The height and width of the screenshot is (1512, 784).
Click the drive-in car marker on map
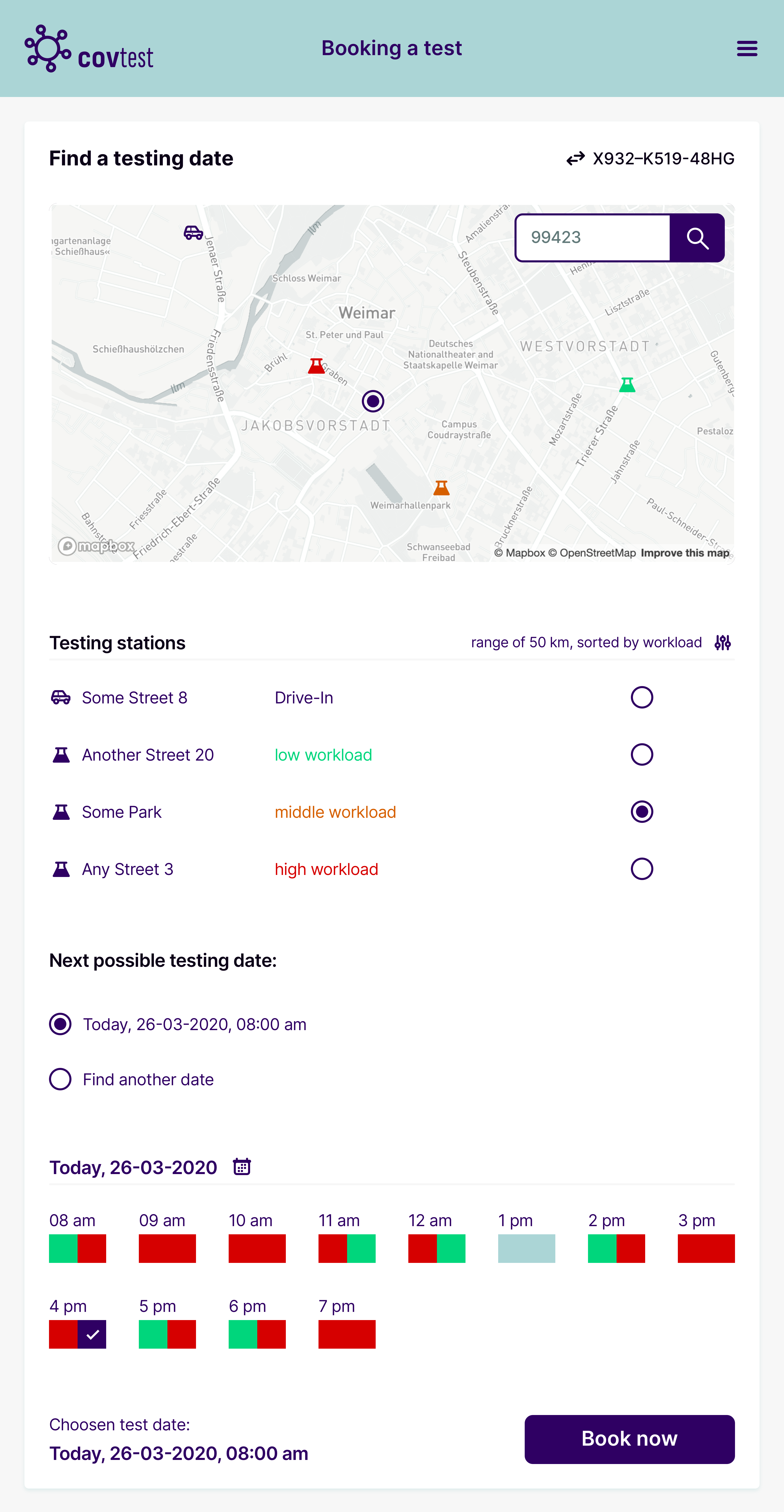point(193,233)
